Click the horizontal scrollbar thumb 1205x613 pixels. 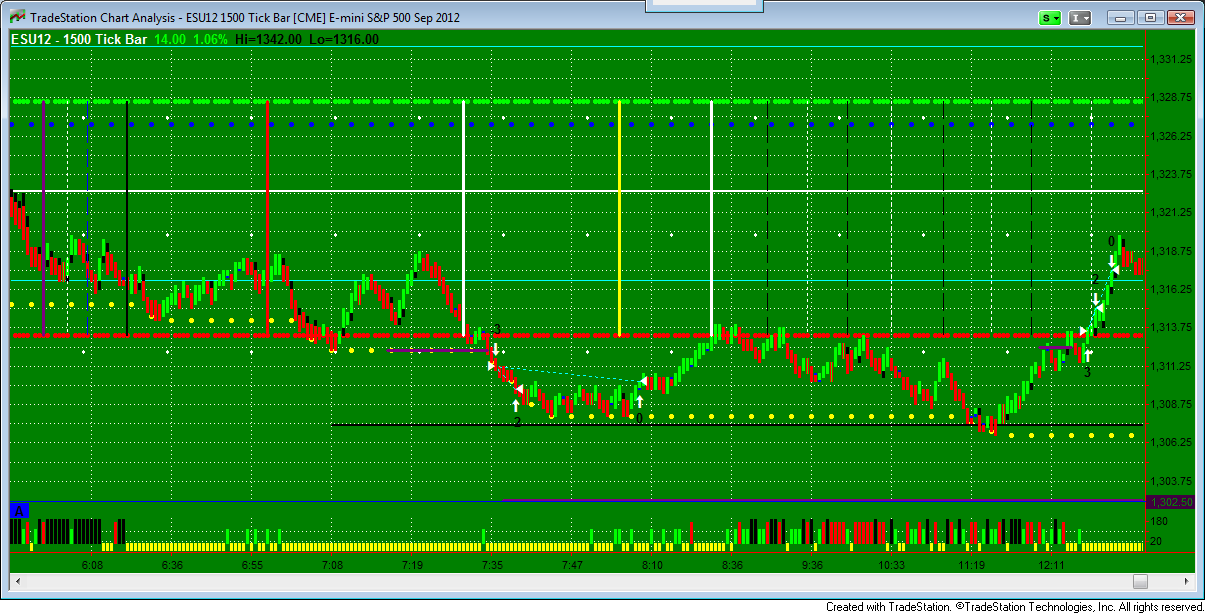[1140, 582]
